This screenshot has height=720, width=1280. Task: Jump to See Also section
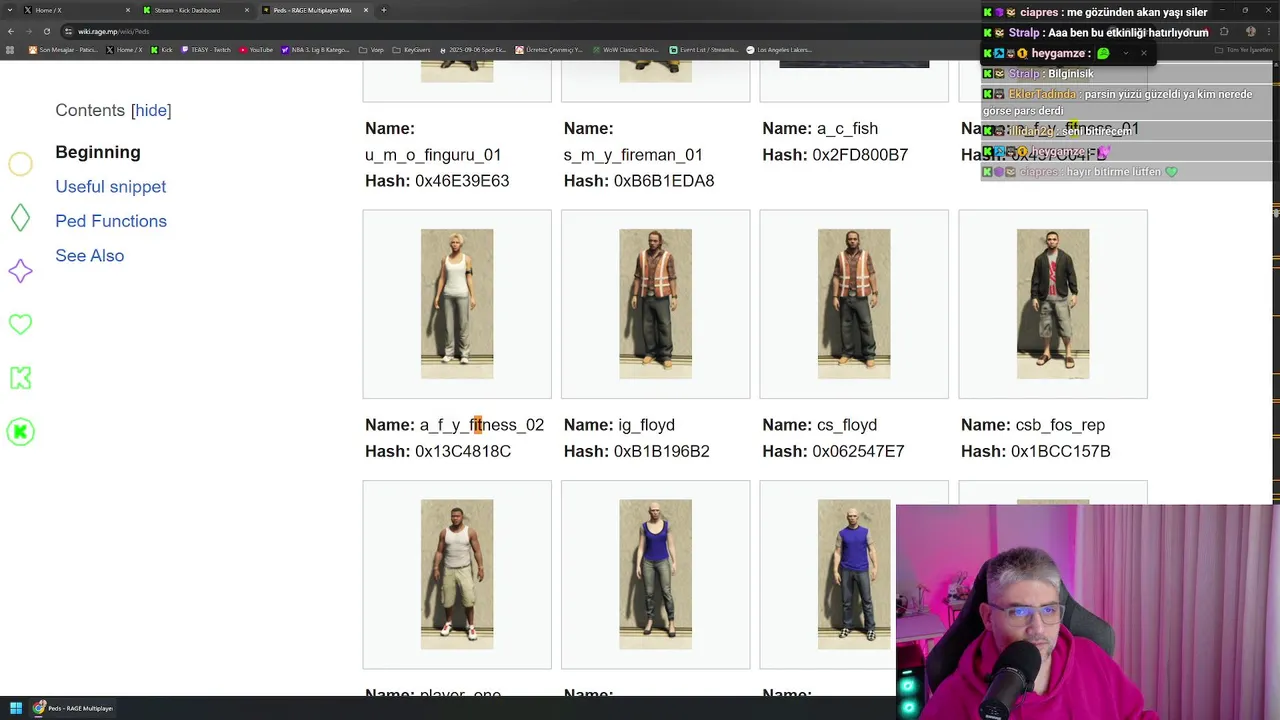pyautogui.click(x=90, y=256)
